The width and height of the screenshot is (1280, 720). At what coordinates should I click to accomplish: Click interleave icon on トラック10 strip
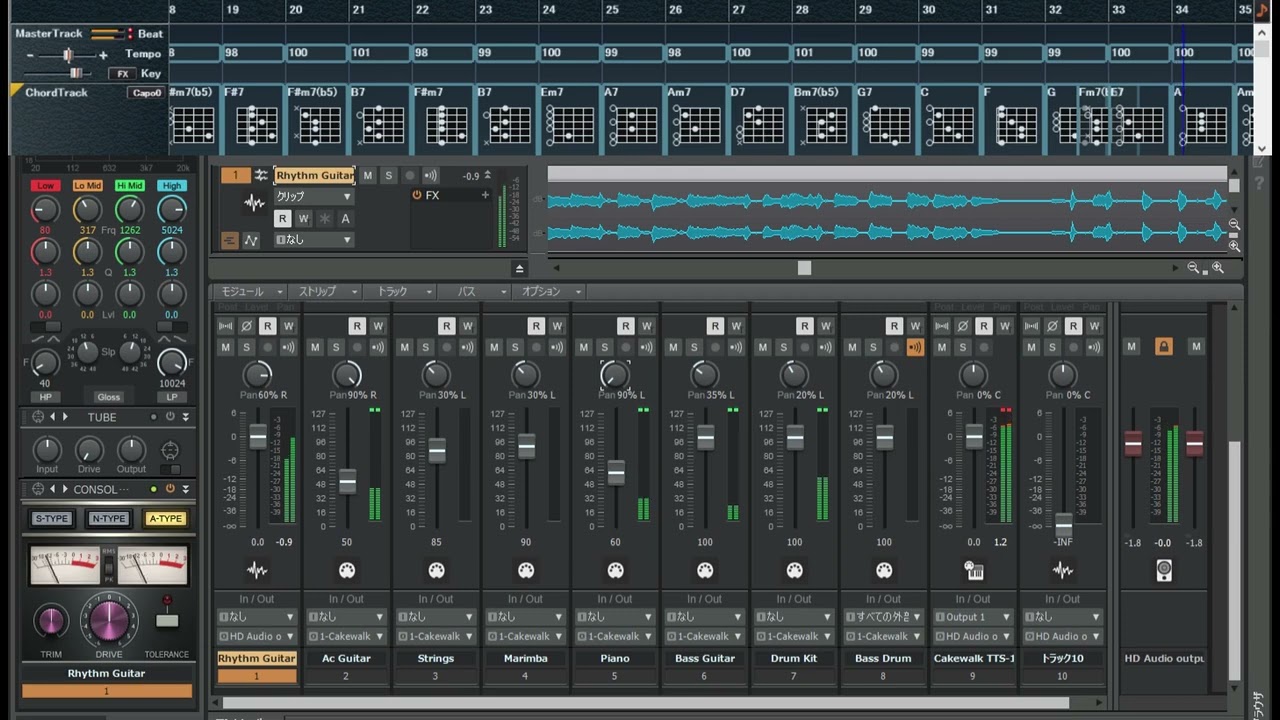pyautogui.click(x=1031, y=326)
